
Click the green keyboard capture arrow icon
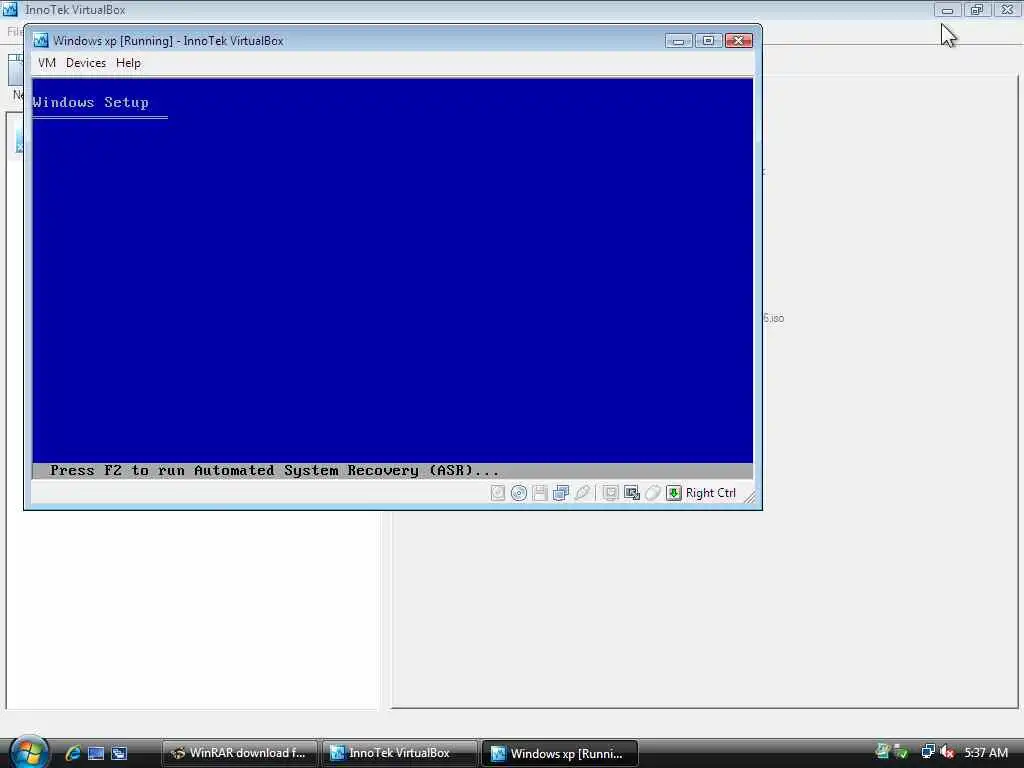pos(673,493)
